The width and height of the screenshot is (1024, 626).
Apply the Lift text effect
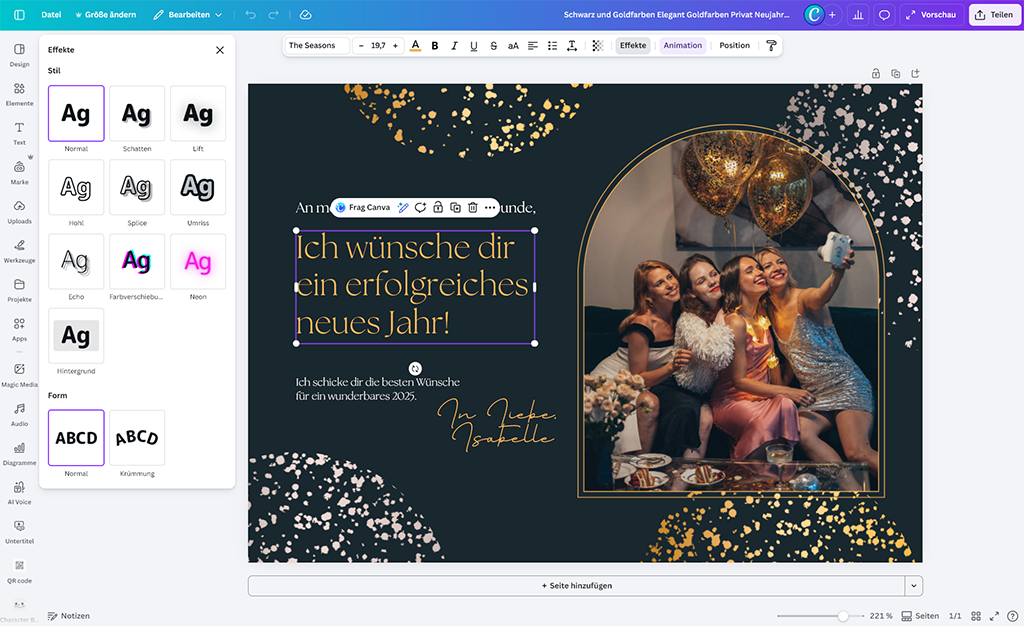click(x=198, y=114)
